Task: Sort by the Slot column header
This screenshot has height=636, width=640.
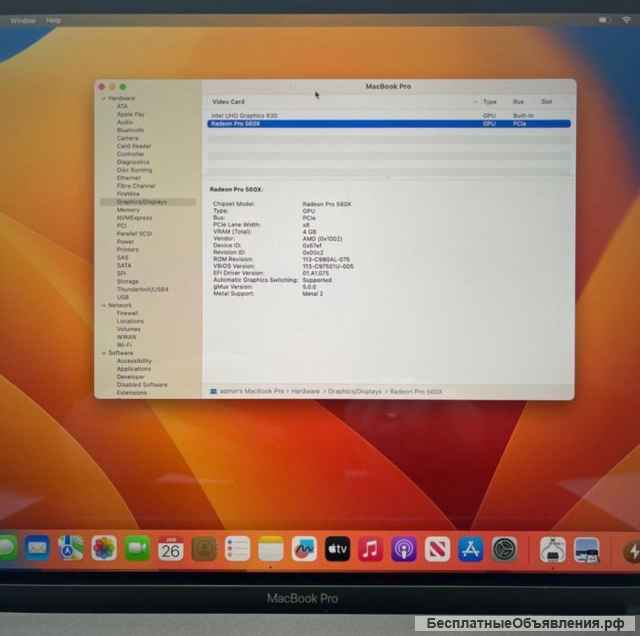Action: 547,102
